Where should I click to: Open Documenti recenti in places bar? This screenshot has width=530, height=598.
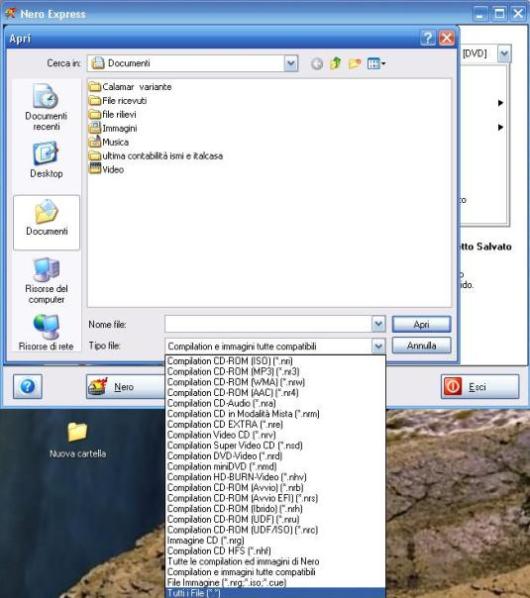46,107
